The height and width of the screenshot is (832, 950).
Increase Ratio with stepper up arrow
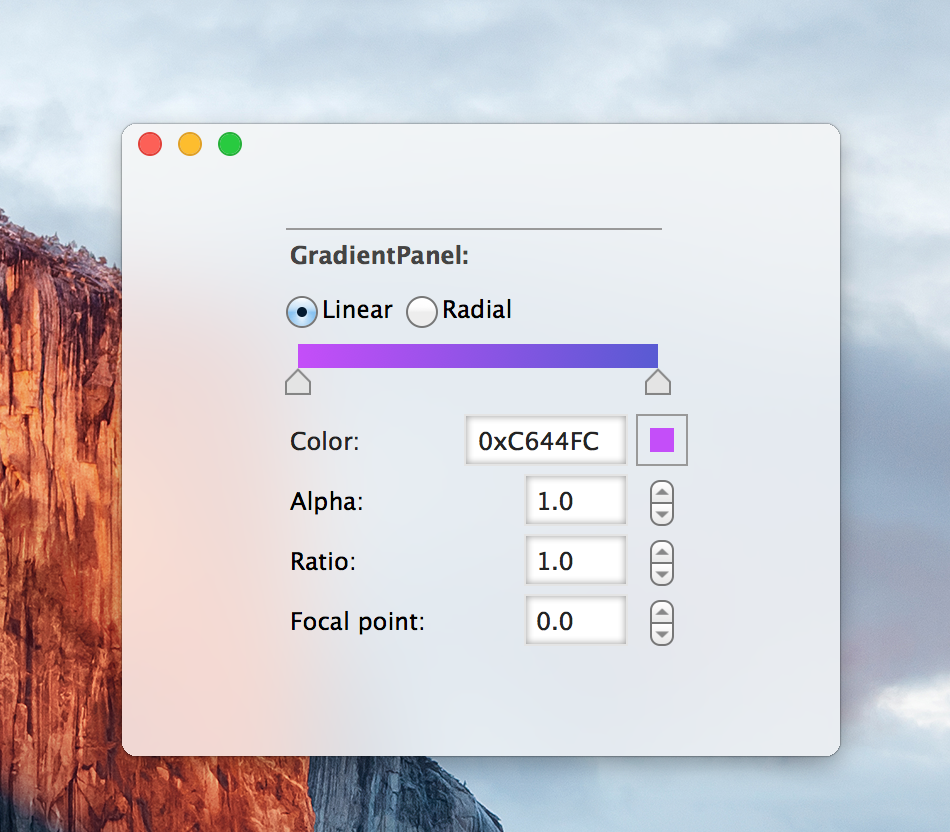coord(662,551)
